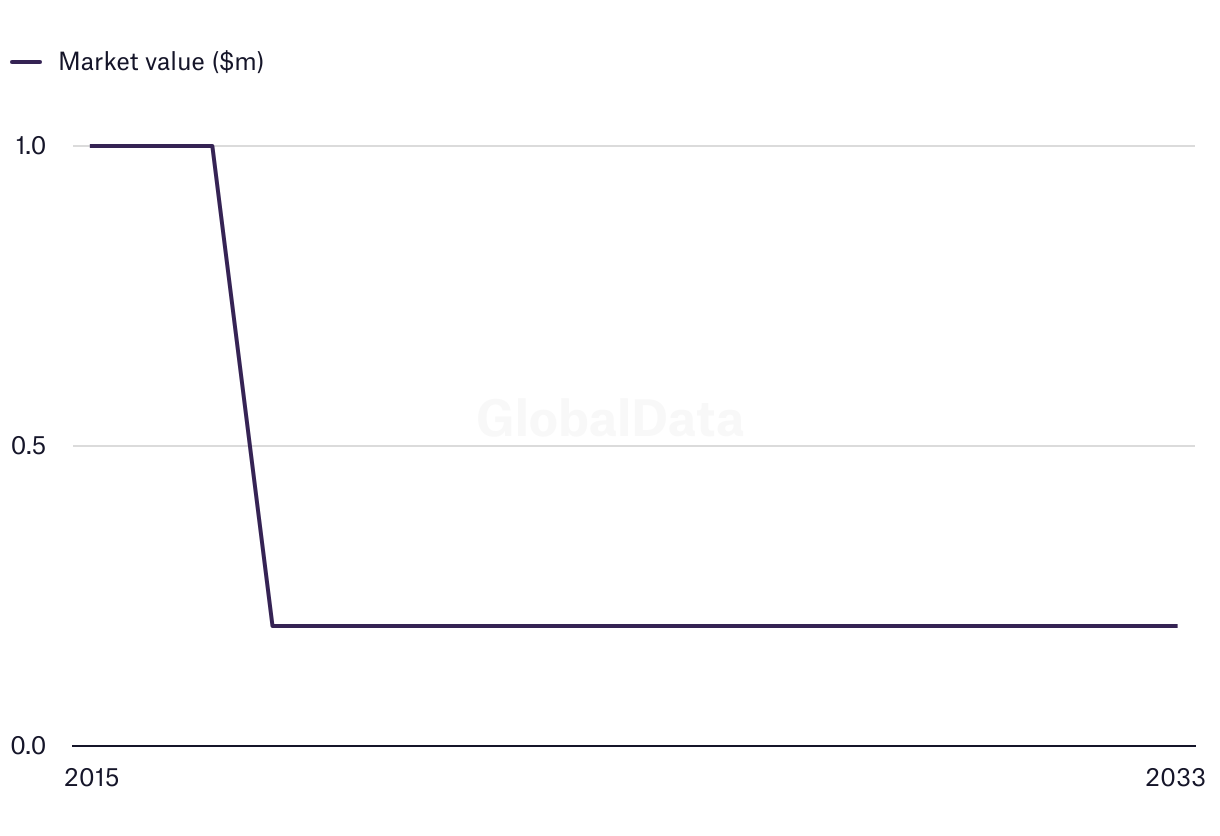Click the GlobalData watermark in the chart
The width and height of the screenshot is (1220, 836).
[610, 418]
